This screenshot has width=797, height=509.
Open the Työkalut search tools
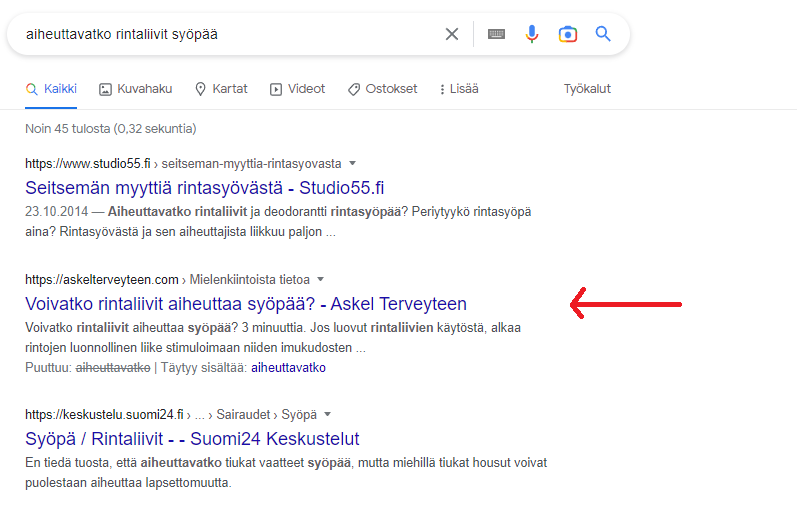(587, 89)
